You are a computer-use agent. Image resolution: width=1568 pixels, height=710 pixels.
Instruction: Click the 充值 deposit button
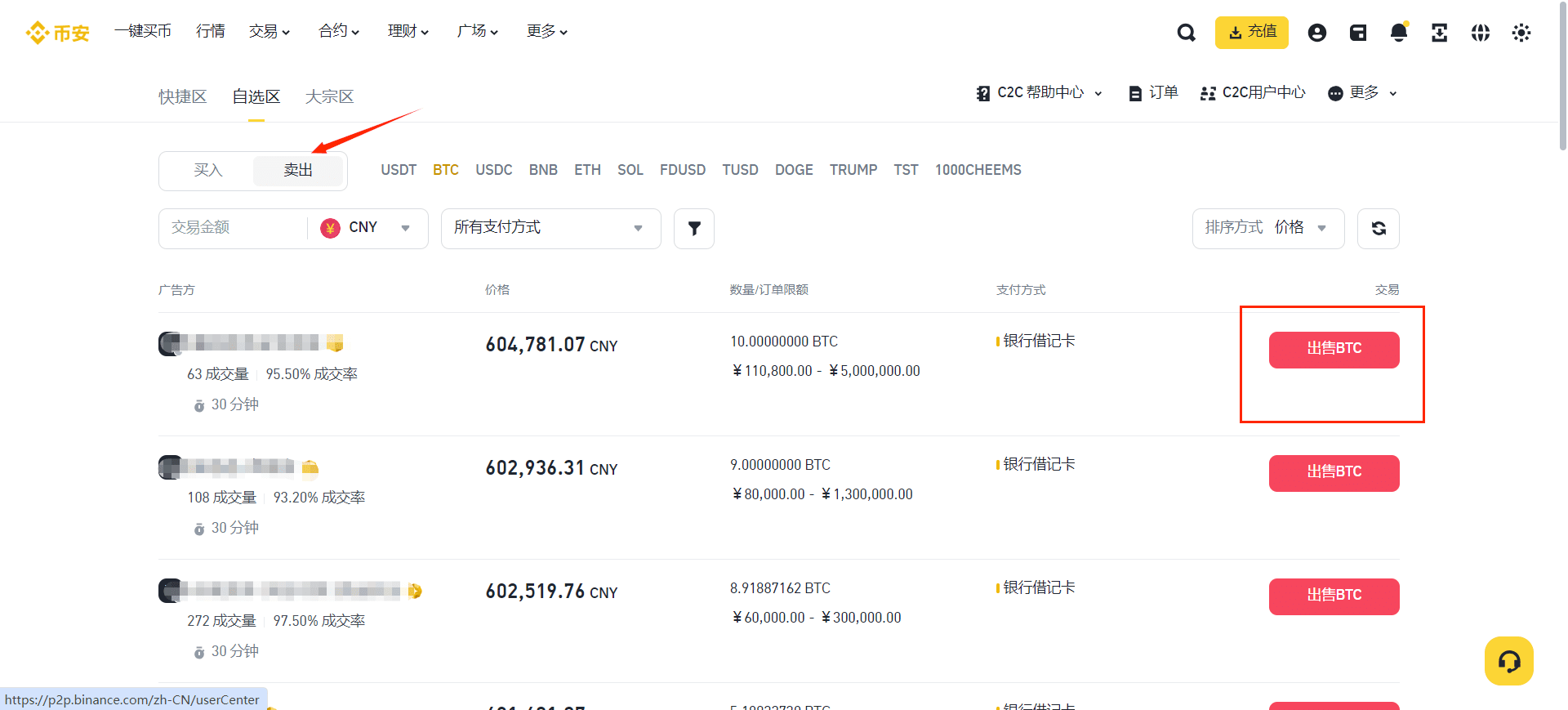(1252, 33)
